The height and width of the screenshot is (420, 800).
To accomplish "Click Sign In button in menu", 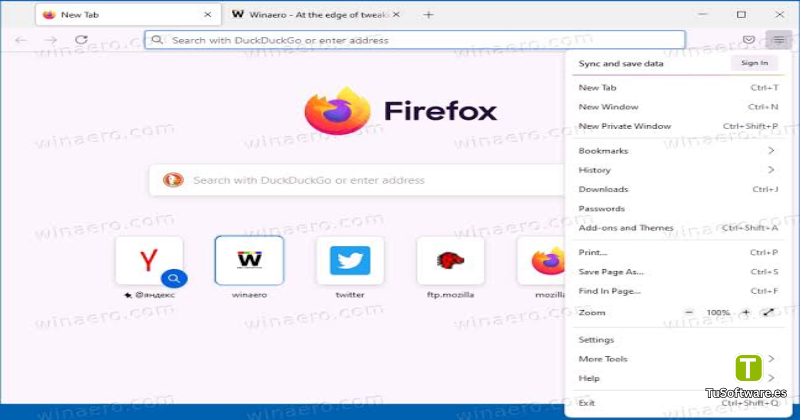I will tap(754, 63).
